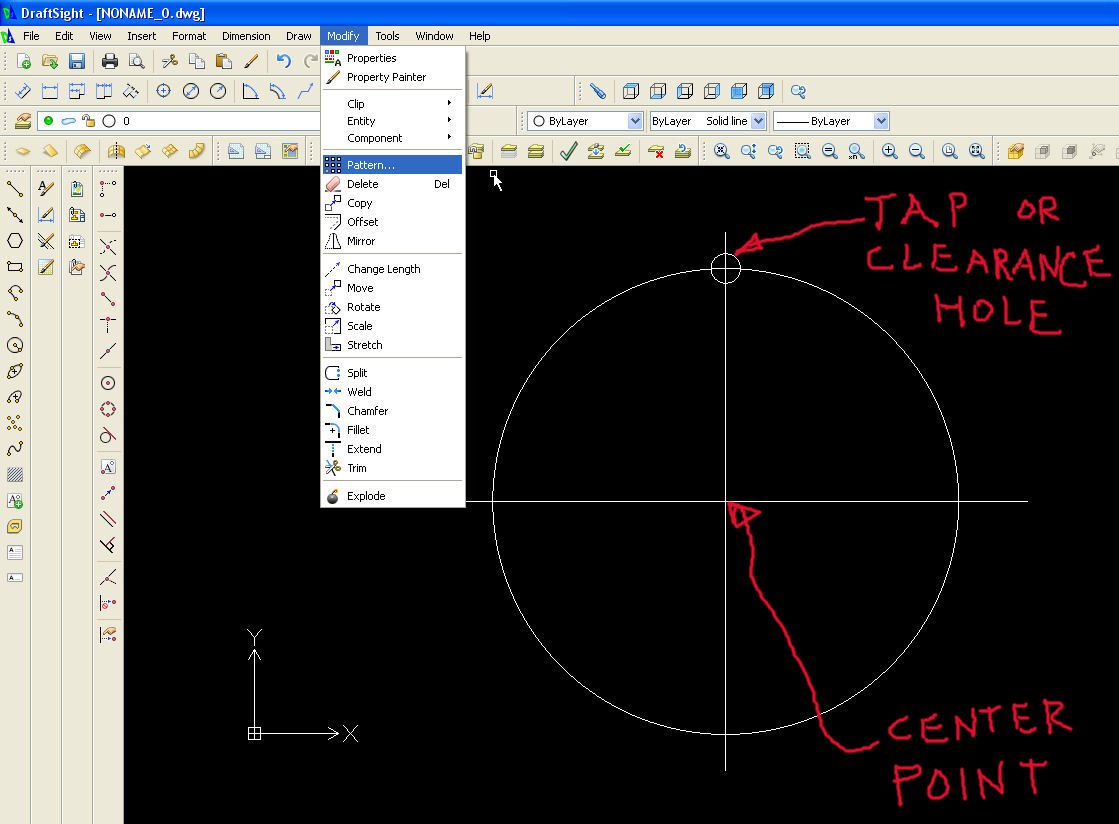Image resolution: width=1119 pixels, height=824 pixels.
Task: Select Rotate menu entry
Action: click(393, 307)
